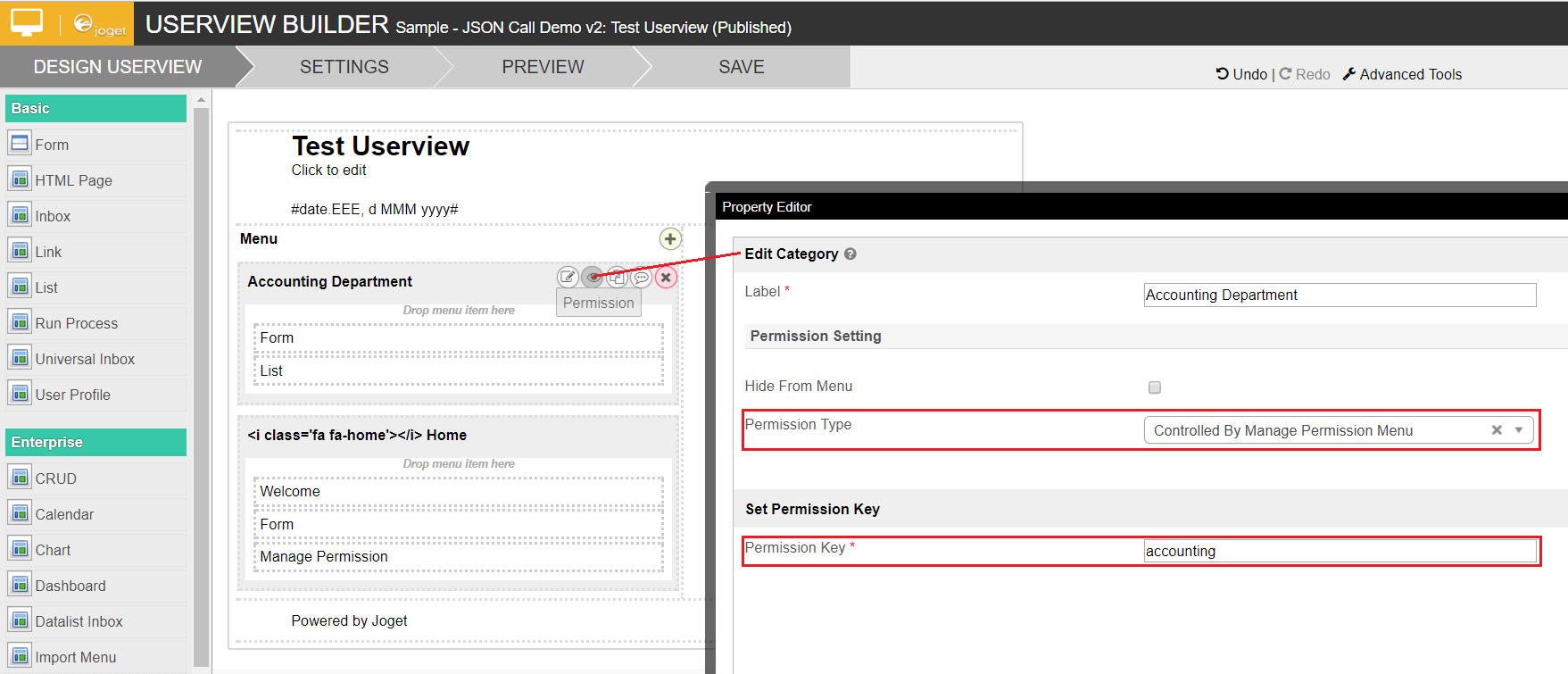Select the Welcome menu item
The image size is (1568, 674).
coord(459,491)
